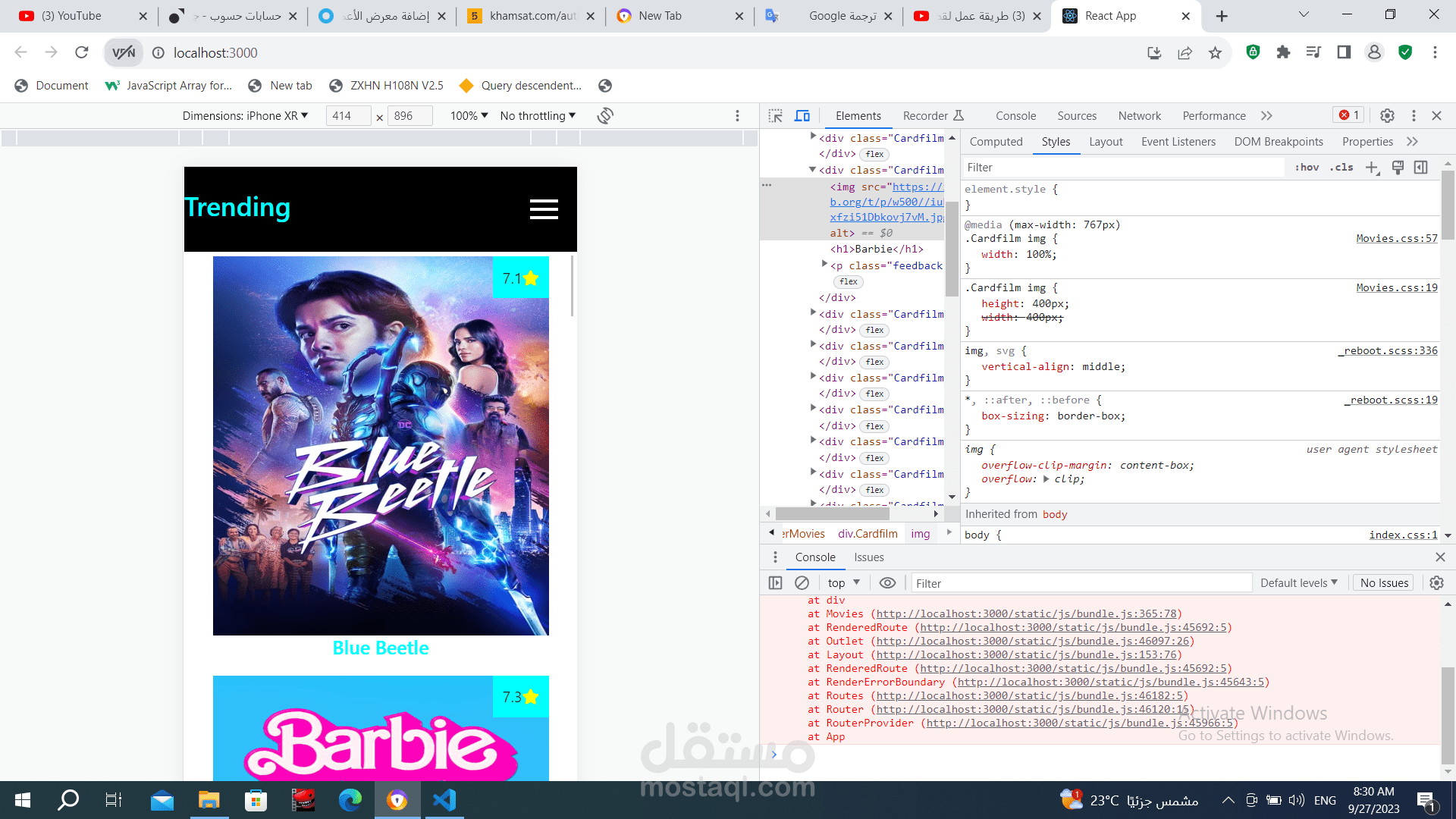Click the inspect element picker icon
Viewport: 1456px width, 819px height.
775,116
